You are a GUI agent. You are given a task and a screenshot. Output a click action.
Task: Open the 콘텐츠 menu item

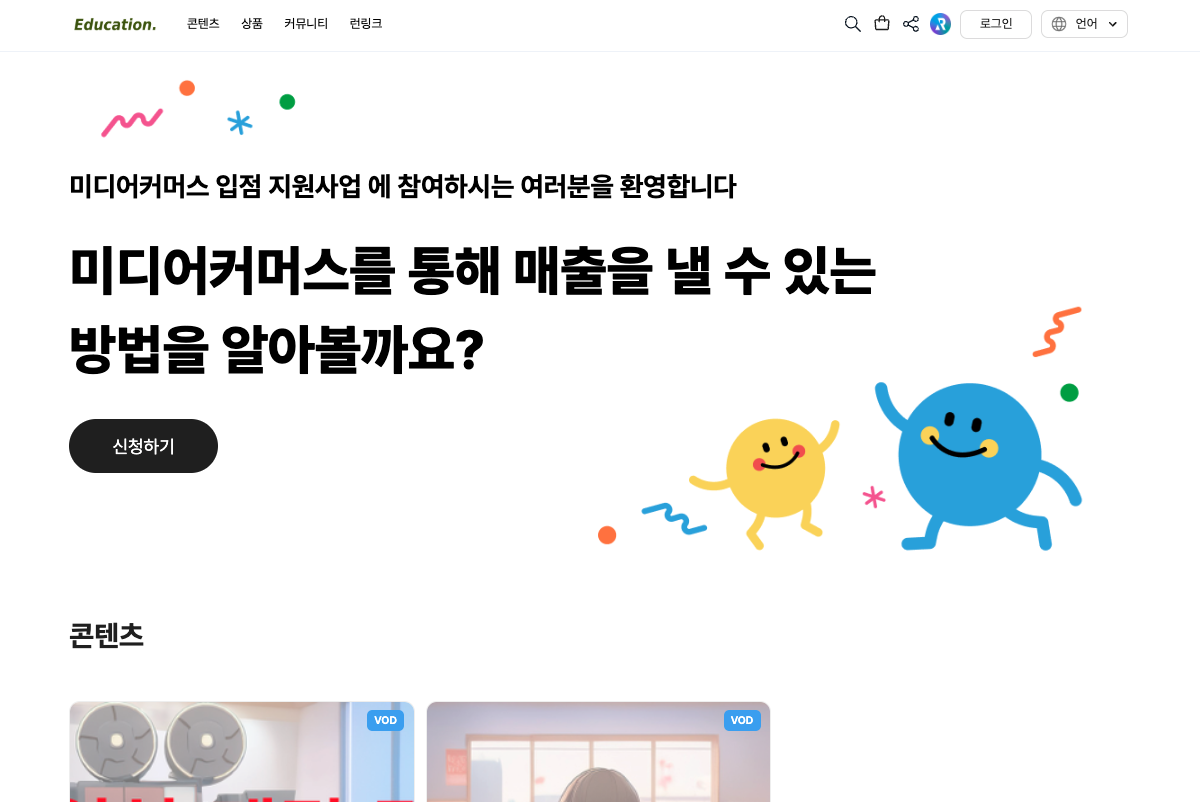(203, 24)
